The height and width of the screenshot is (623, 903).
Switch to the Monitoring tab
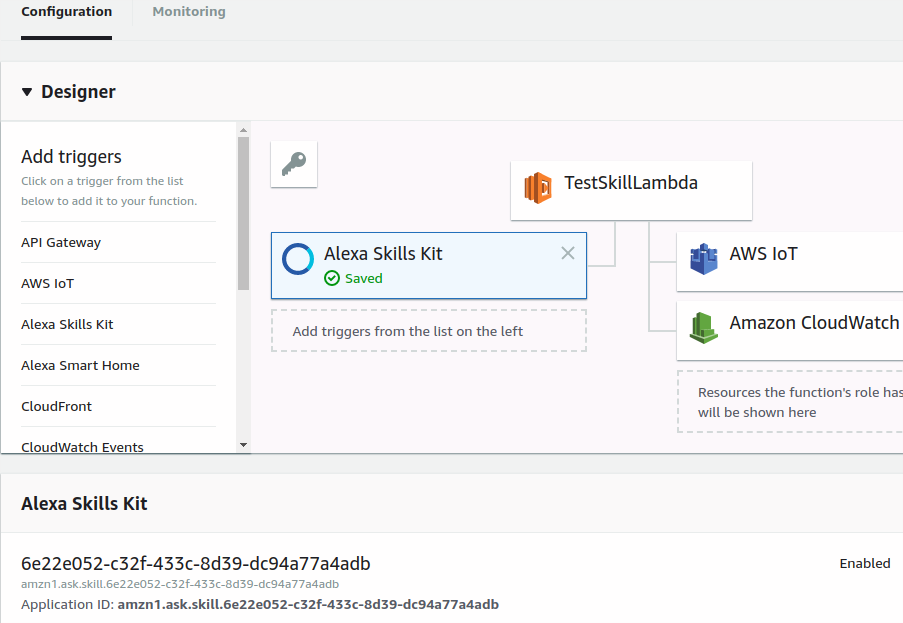[x=188, y=12]
